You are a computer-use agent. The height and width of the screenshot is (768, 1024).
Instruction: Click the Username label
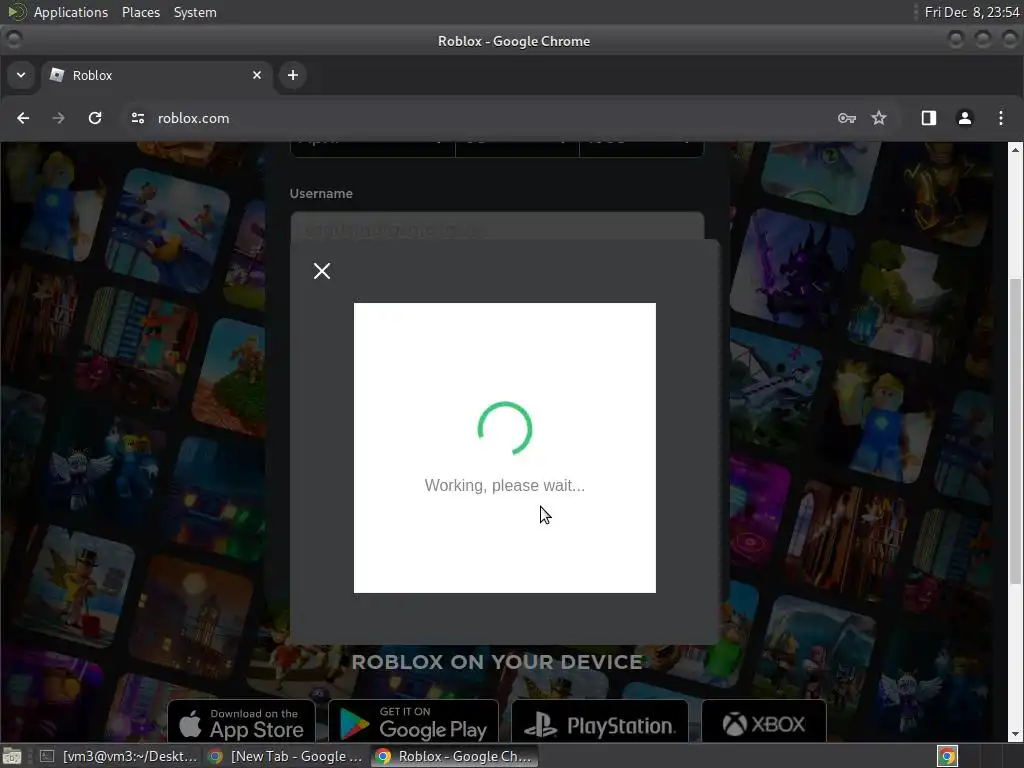pos(321,193)
